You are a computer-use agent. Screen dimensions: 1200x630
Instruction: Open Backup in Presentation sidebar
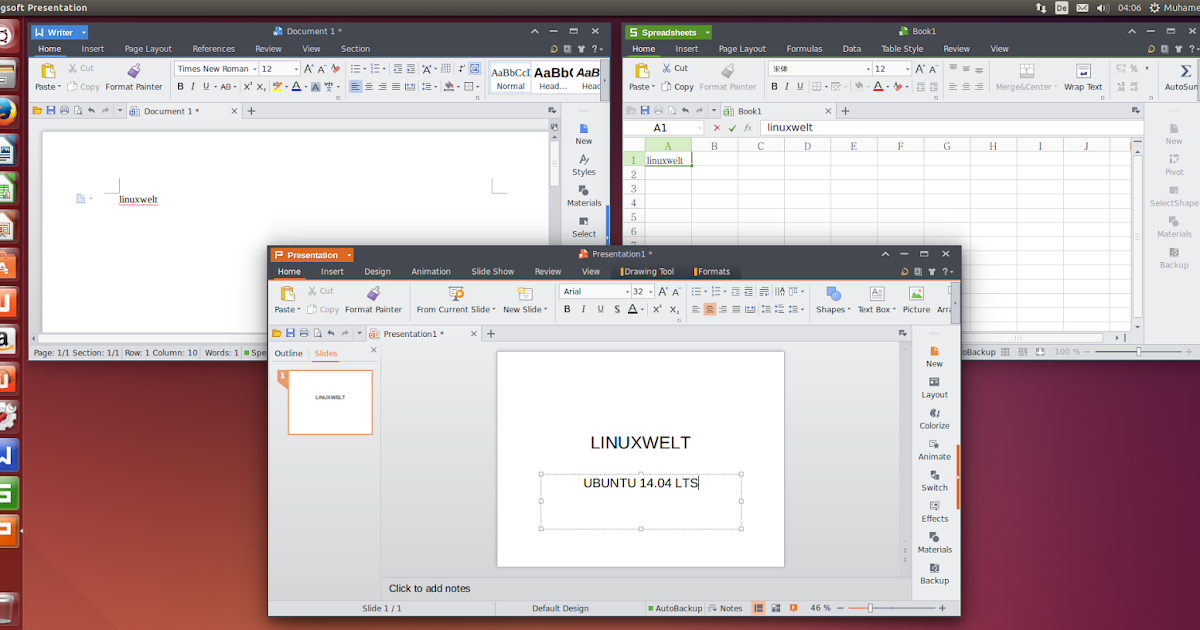(934, 573)
